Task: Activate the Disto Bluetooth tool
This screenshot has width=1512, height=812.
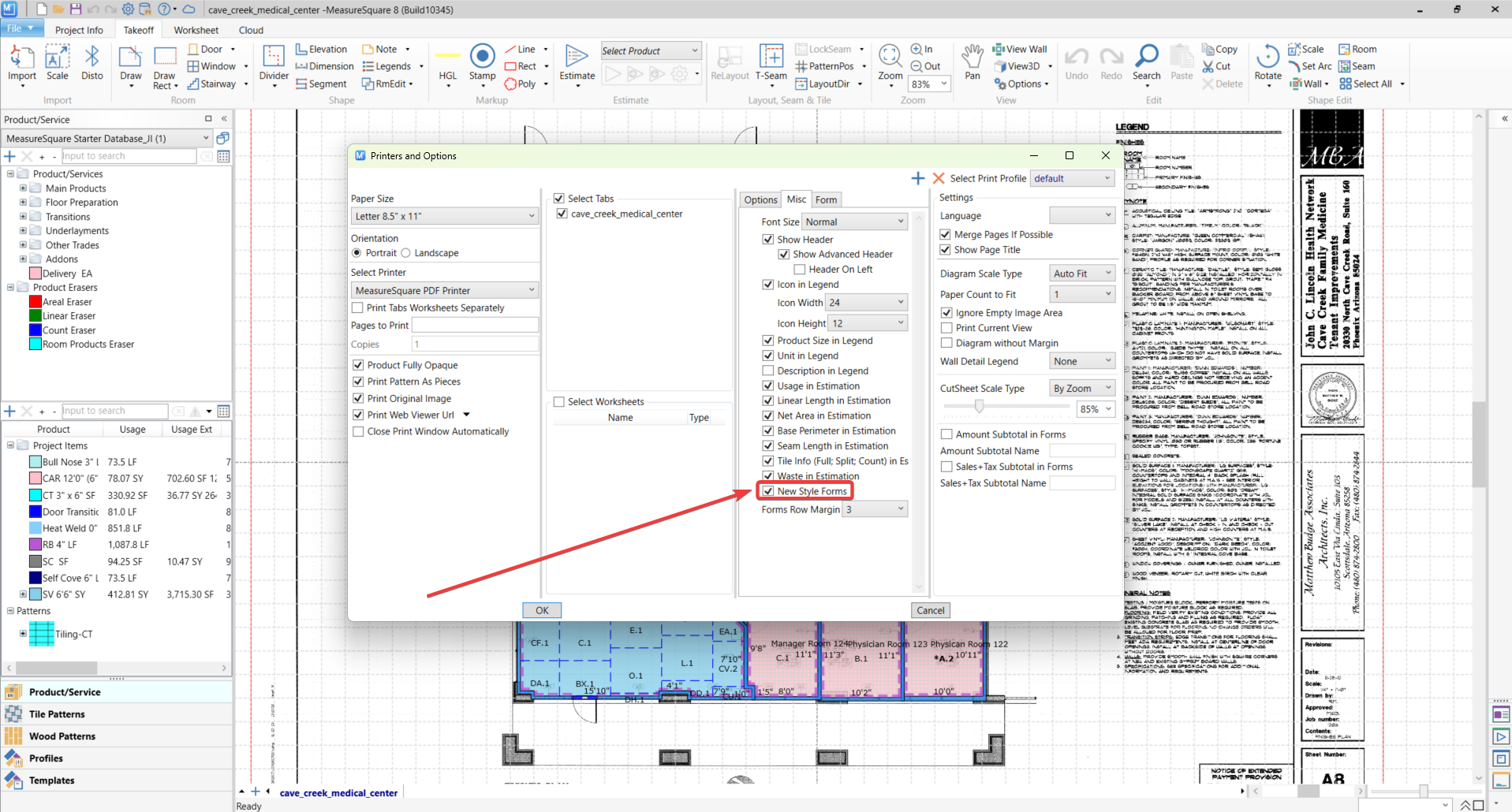Action: click(x=92, y=64)
